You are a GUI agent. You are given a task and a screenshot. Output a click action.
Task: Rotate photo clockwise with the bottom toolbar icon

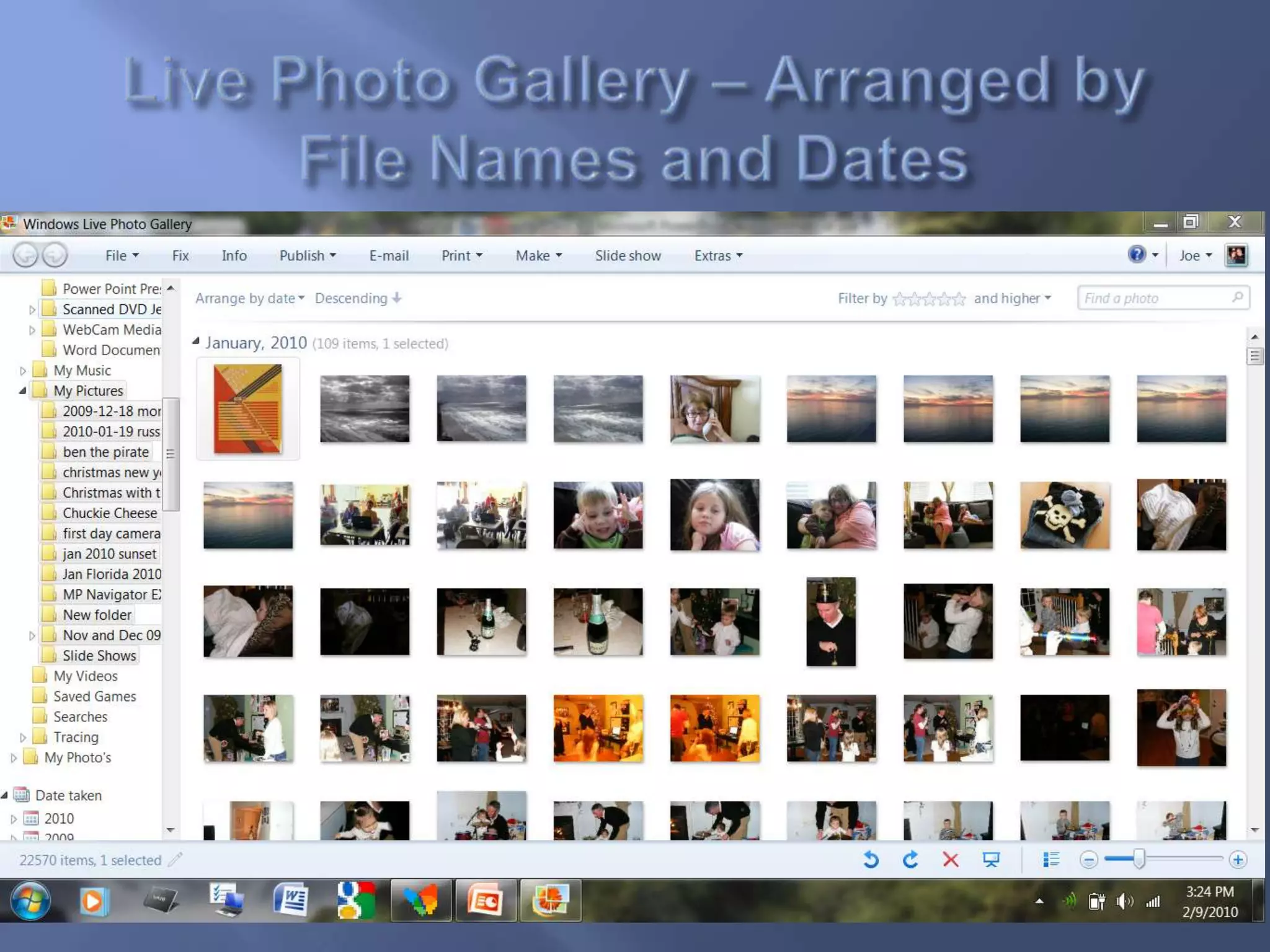point(910,860)
